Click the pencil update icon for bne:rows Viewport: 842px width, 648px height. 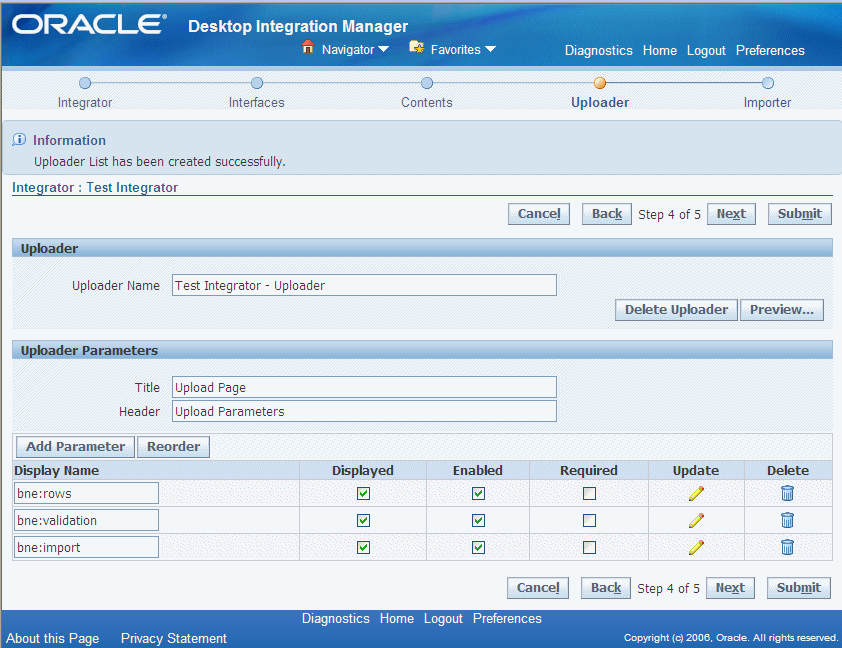tap(696, 493)
